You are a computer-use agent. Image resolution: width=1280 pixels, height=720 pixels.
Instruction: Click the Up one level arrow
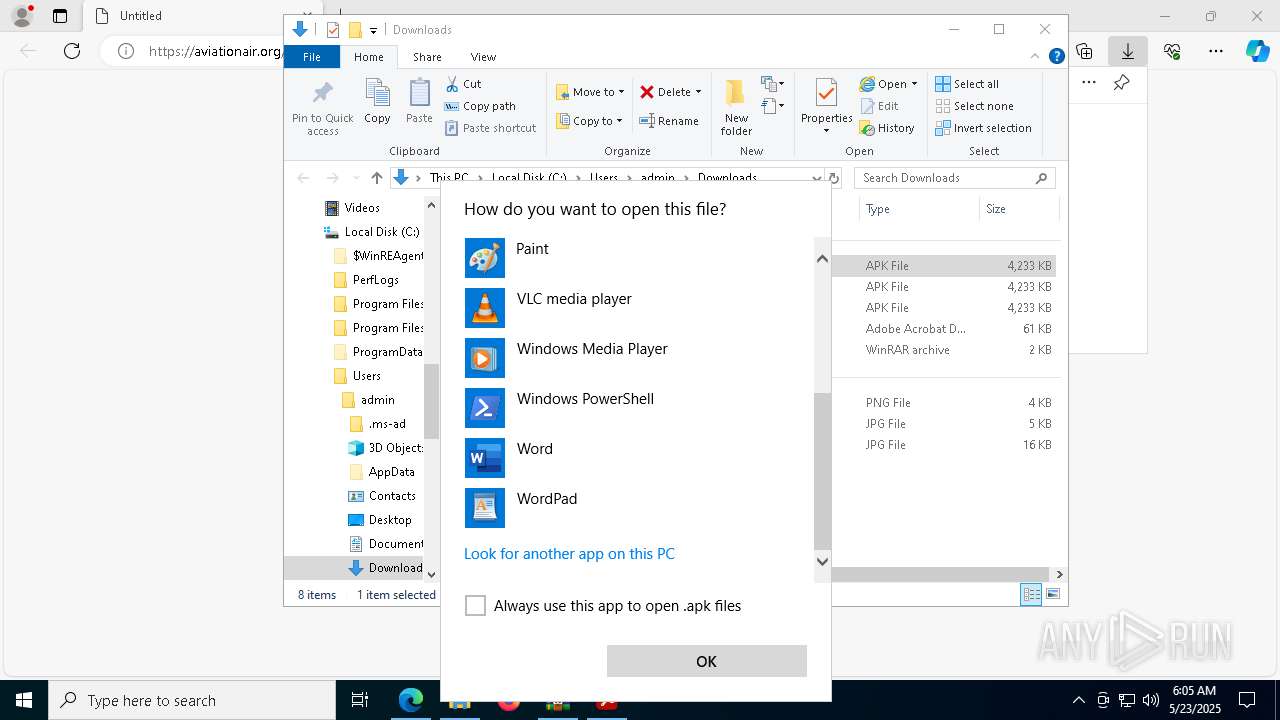click(x=376, y=178)
